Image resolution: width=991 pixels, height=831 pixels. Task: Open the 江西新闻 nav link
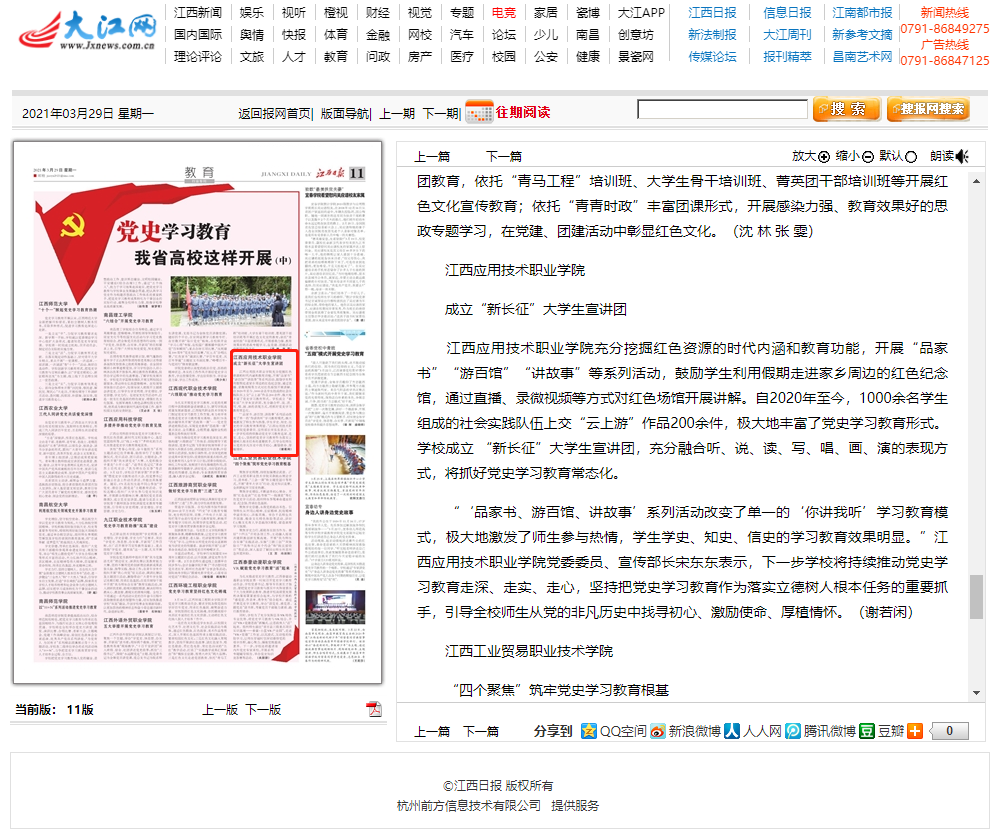click(x=198, y=13)
